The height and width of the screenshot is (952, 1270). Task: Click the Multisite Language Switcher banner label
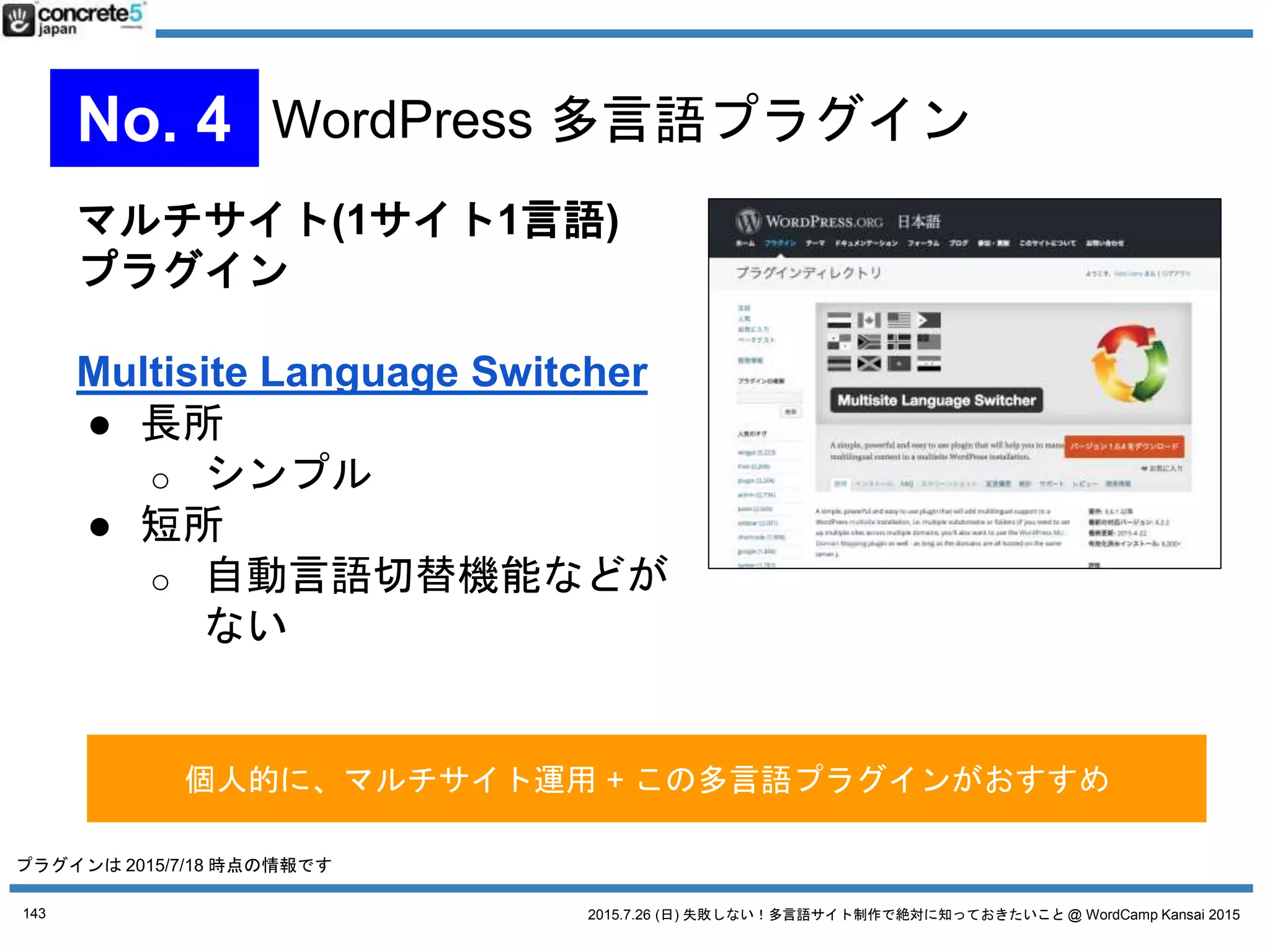click(x=936, y=400)
